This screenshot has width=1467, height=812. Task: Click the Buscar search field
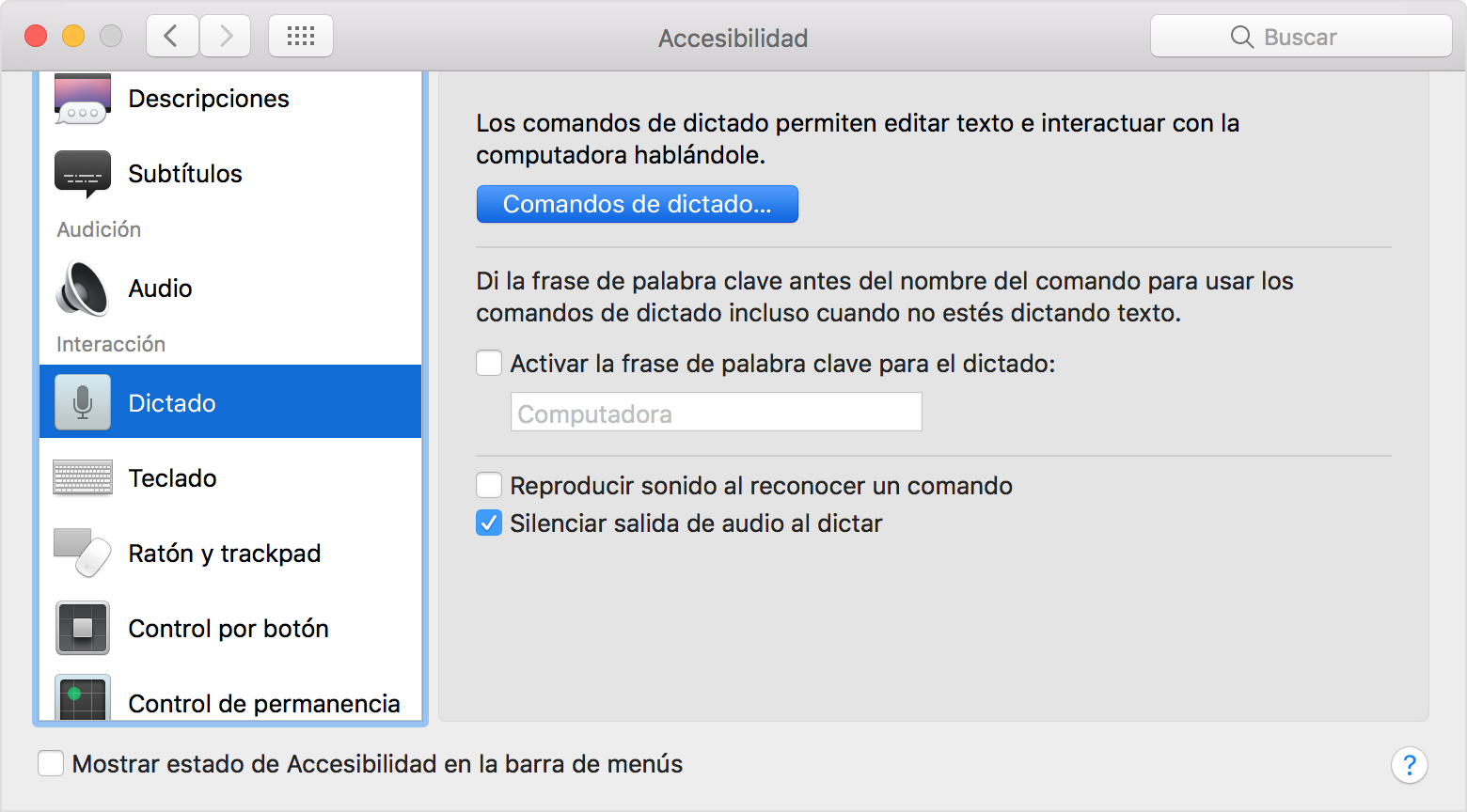point(1301,37)
